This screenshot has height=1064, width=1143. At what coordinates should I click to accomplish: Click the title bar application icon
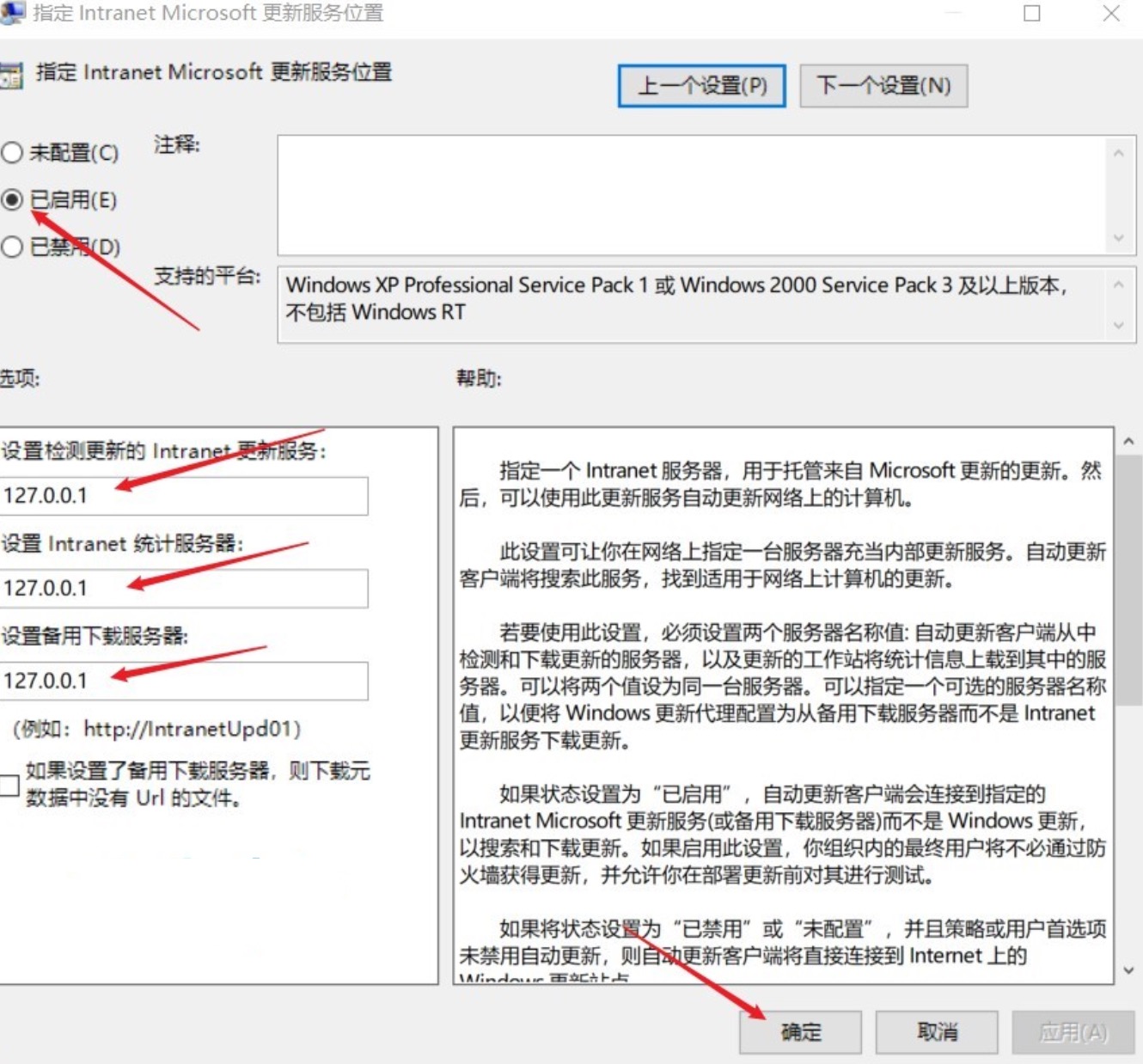12,13
